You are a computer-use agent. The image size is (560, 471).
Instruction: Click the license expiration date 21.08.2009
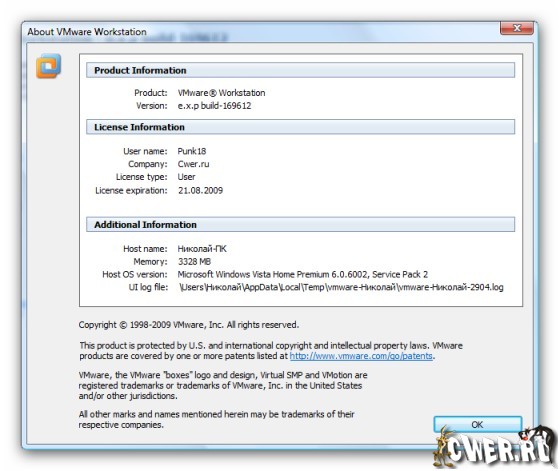pos(200,191)
